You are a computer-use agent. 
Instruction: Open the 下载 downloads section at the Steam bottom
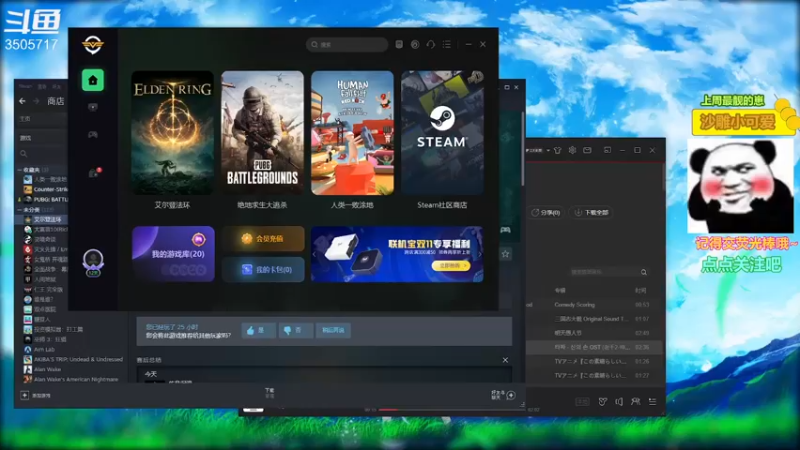(269, 392)
